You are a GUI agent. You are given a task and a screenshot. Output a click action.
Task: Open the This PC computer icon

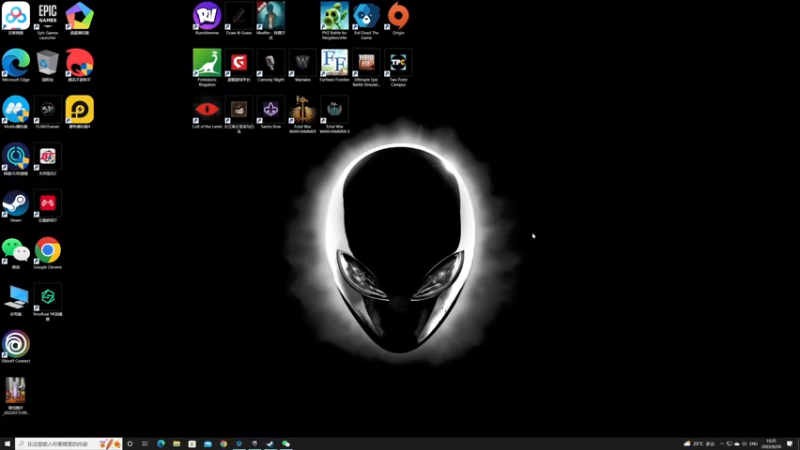point(16,298)
